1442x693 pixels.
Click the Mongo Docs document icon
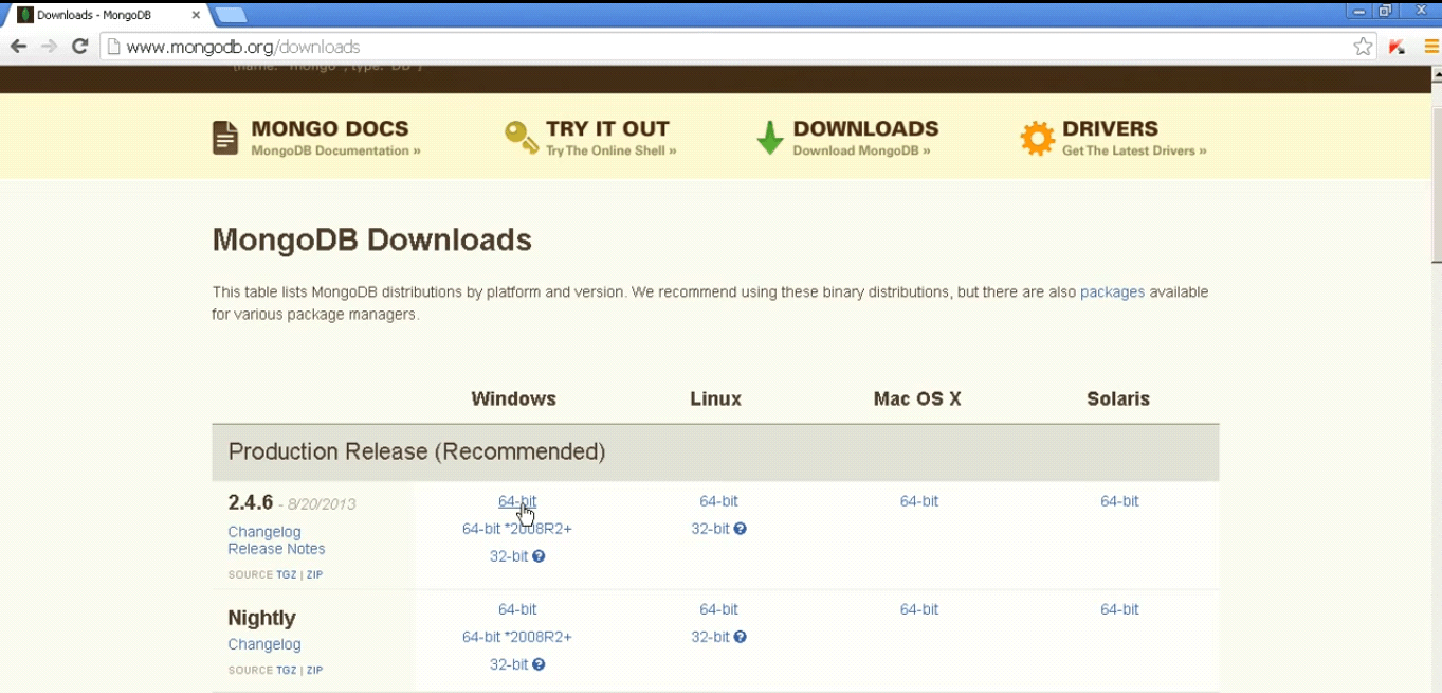pyautogui.click(x=225, y=138)
